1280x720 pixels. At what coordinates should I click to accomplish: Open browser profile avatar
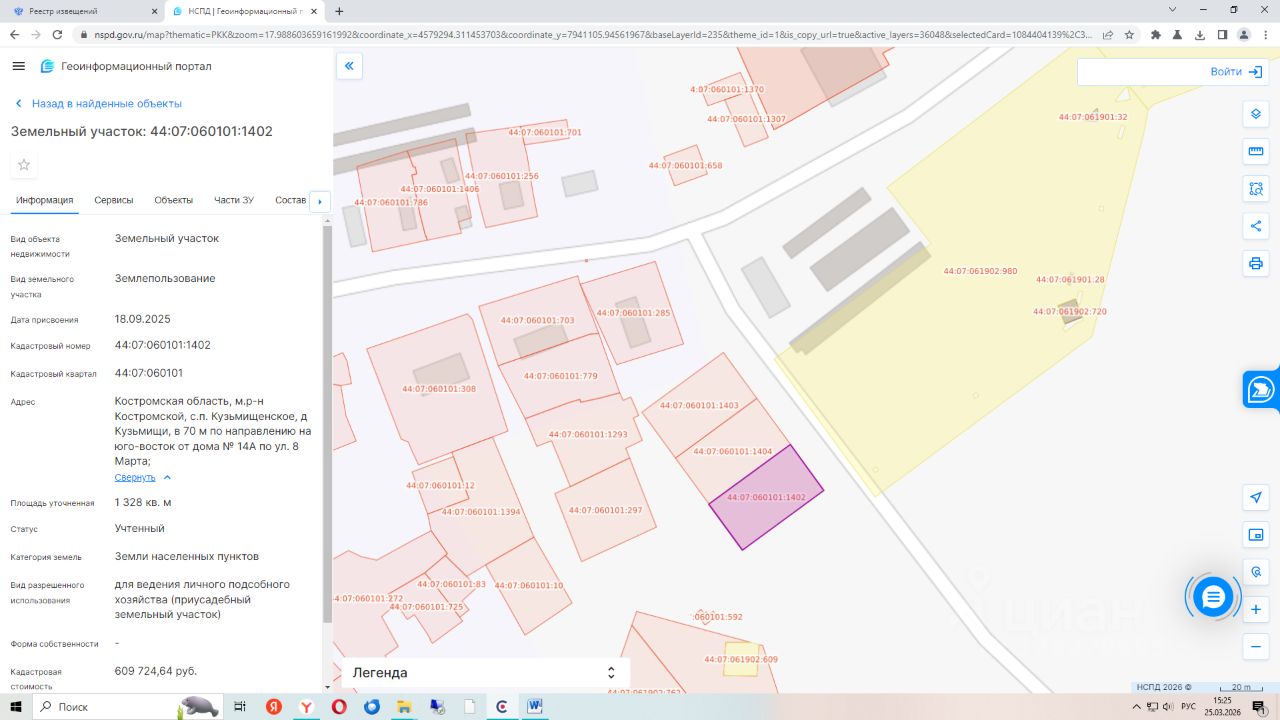pos(1244,34)
